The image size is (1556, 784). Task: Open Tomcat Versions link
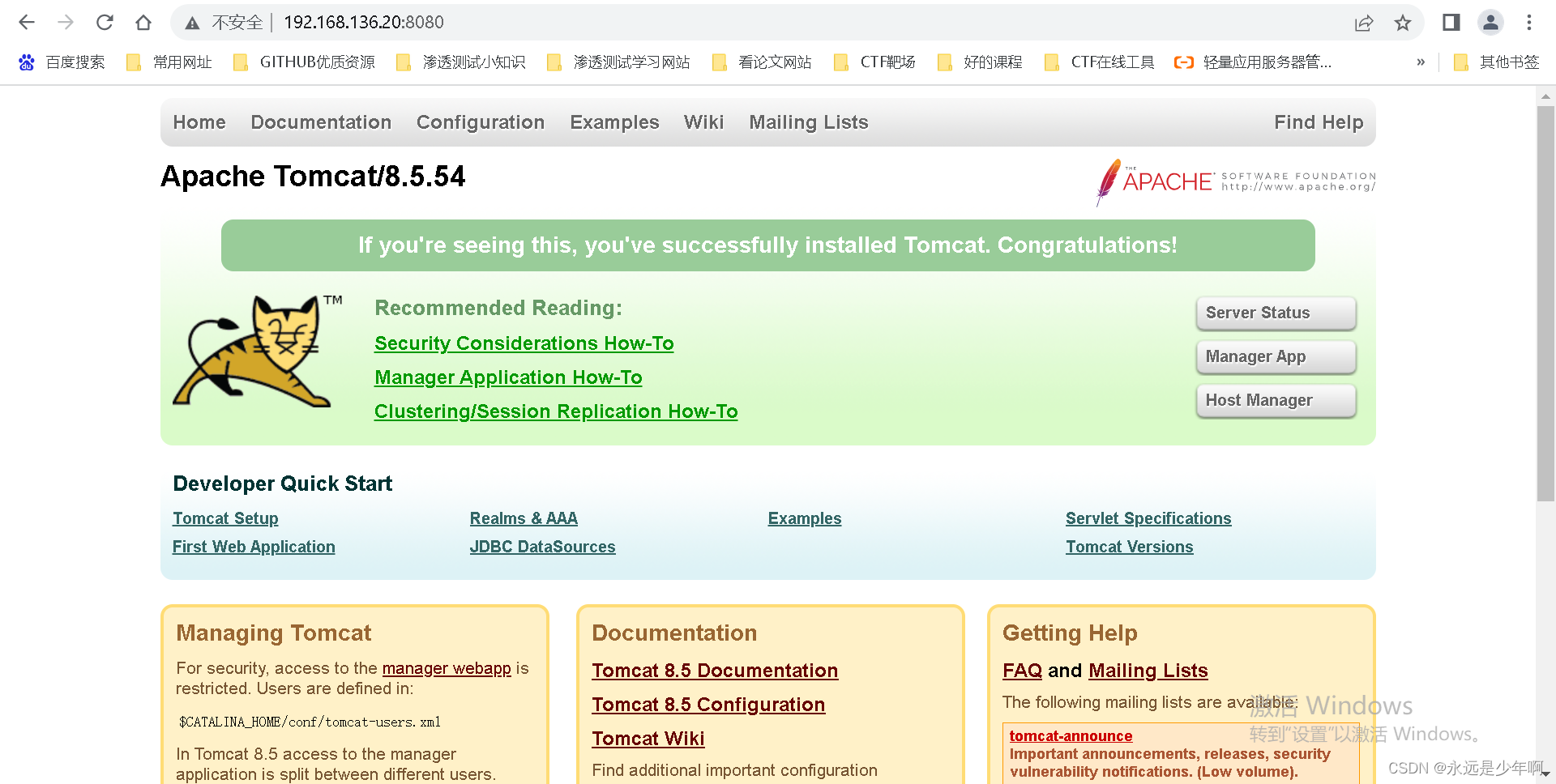click(1129, 547)
